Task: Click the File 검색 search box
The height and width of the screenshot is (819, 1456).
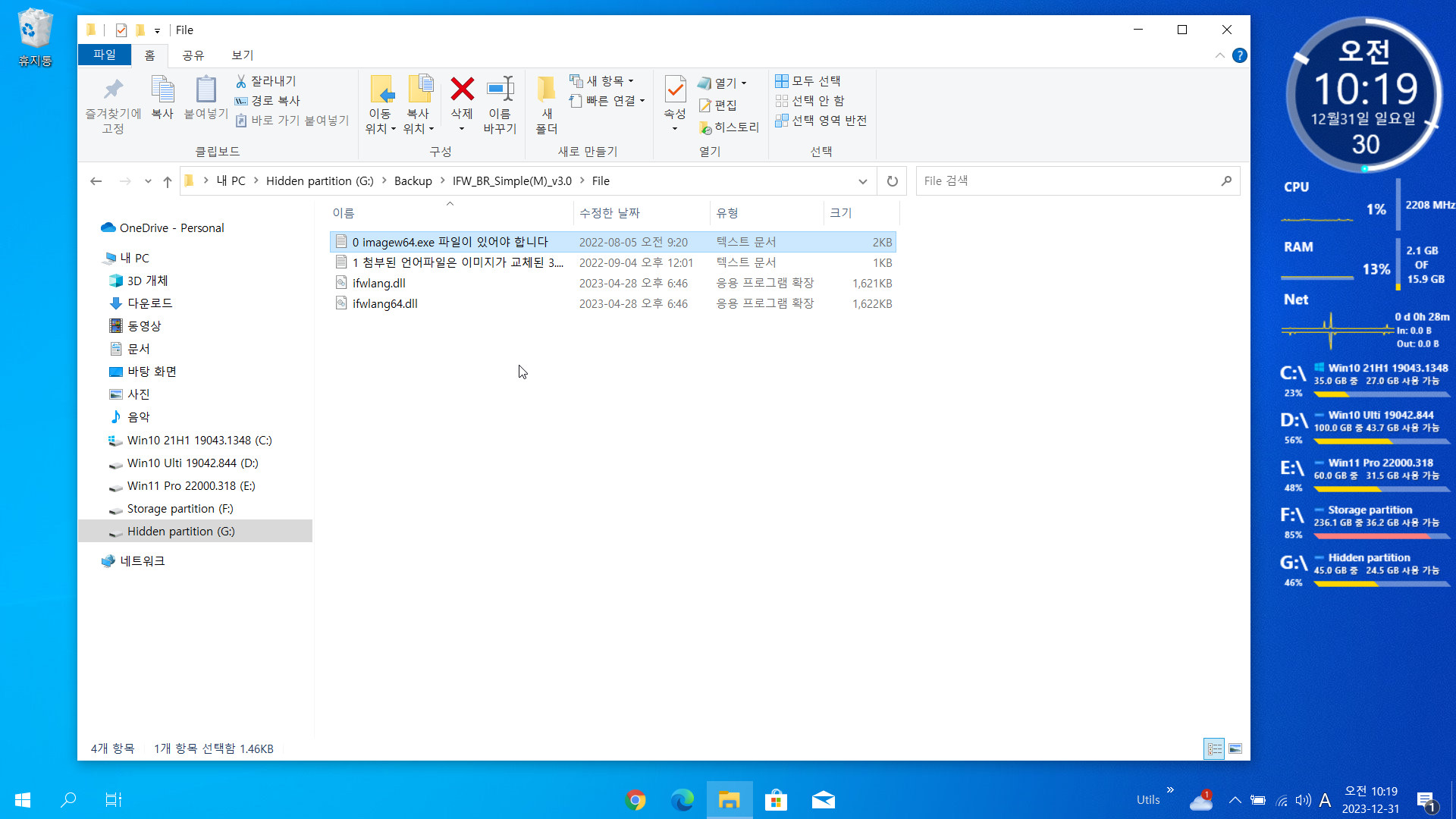Action: tap(1078, 180)
